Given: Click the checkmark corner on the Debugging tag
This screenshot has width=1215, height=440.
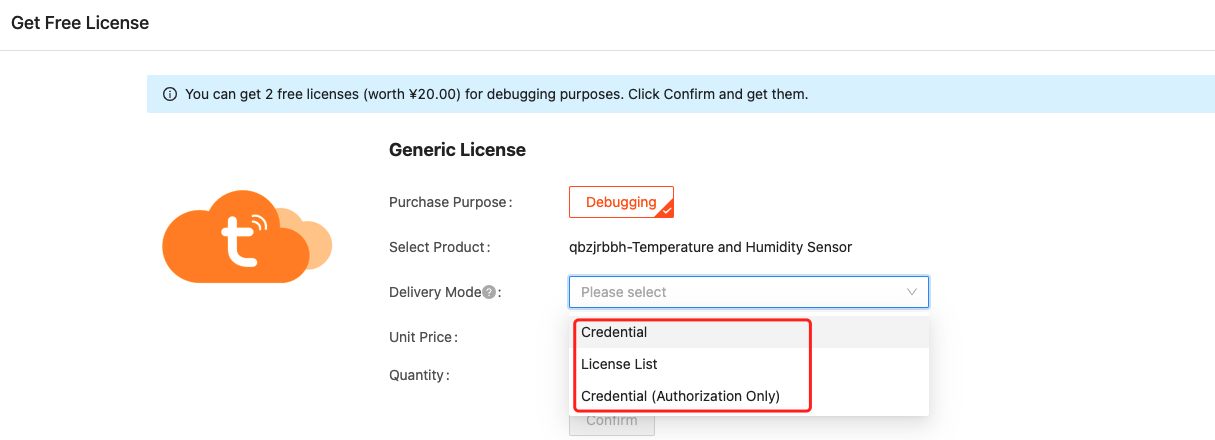Looking at the screenshot, I should click(x=666, y=210).
